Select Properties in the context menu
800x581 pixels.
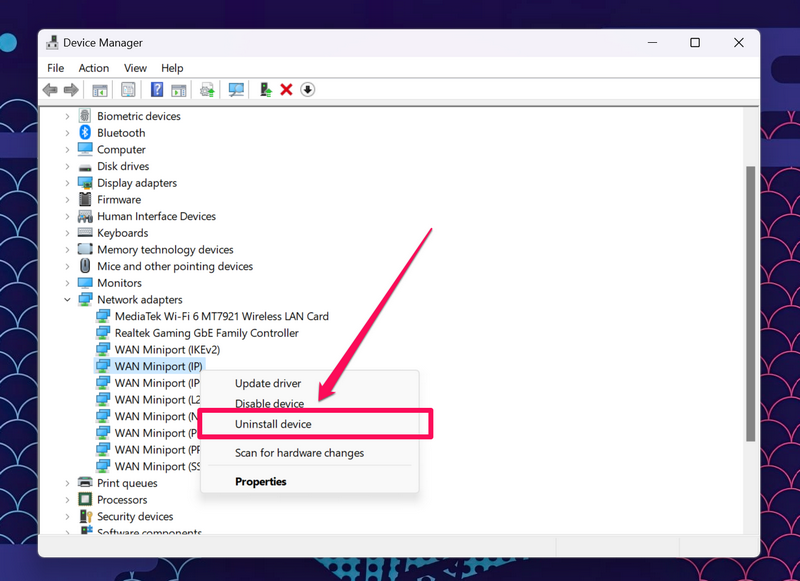point(260,482)
